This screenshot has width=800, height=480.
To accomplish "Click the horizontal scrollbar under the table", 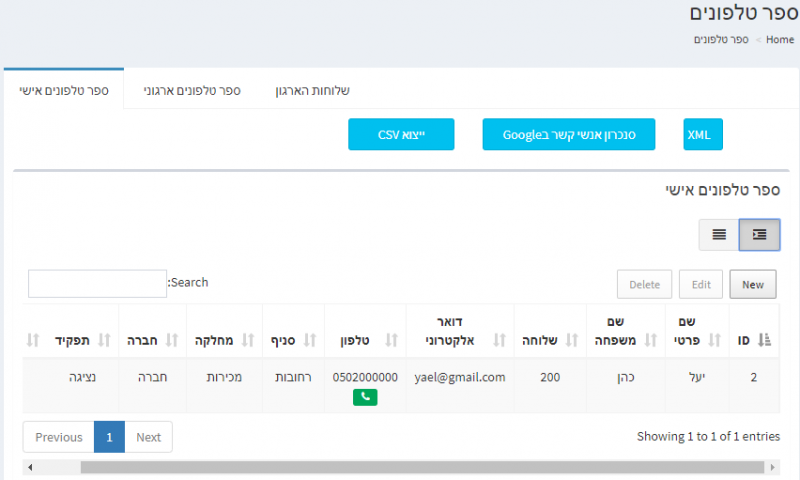I will (x=400, y=467).
